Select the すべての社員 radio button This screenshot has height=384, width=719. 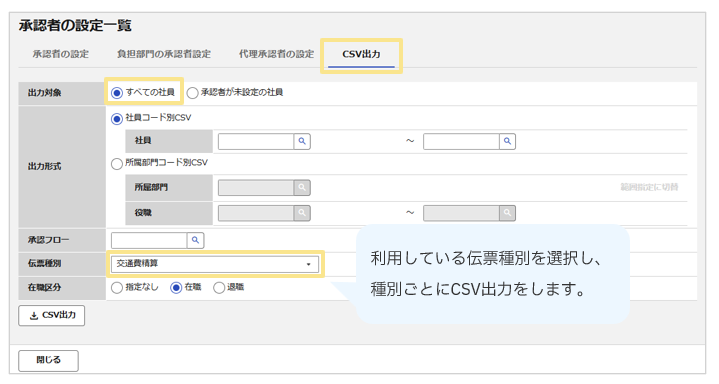[117, 93]
